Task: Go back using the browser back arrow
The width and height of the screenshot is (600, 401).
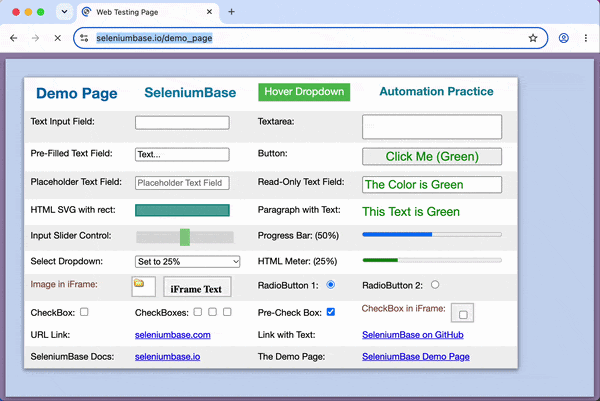Action: (14, 38)
